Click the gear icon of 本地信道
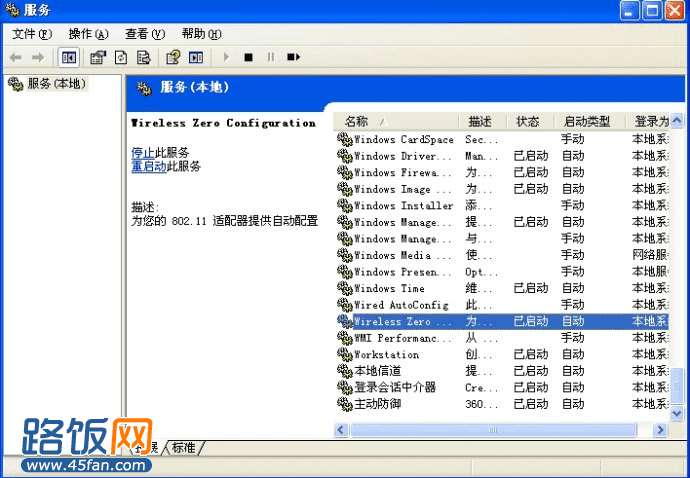Screen dimensions: 690x478 pos(345,371)
